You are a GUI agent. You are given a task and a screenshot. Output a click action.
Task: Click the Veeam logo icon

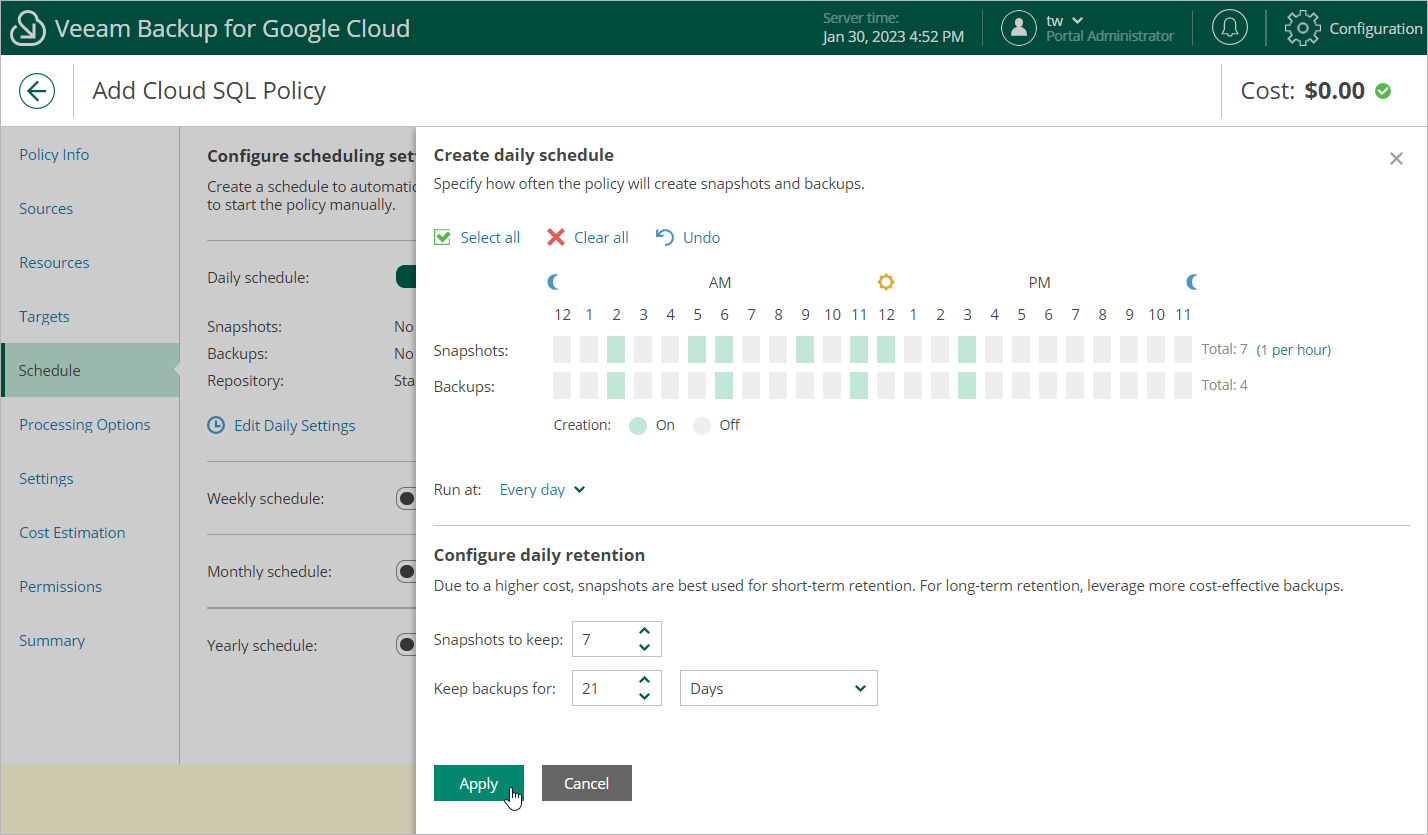click(28, 28)
